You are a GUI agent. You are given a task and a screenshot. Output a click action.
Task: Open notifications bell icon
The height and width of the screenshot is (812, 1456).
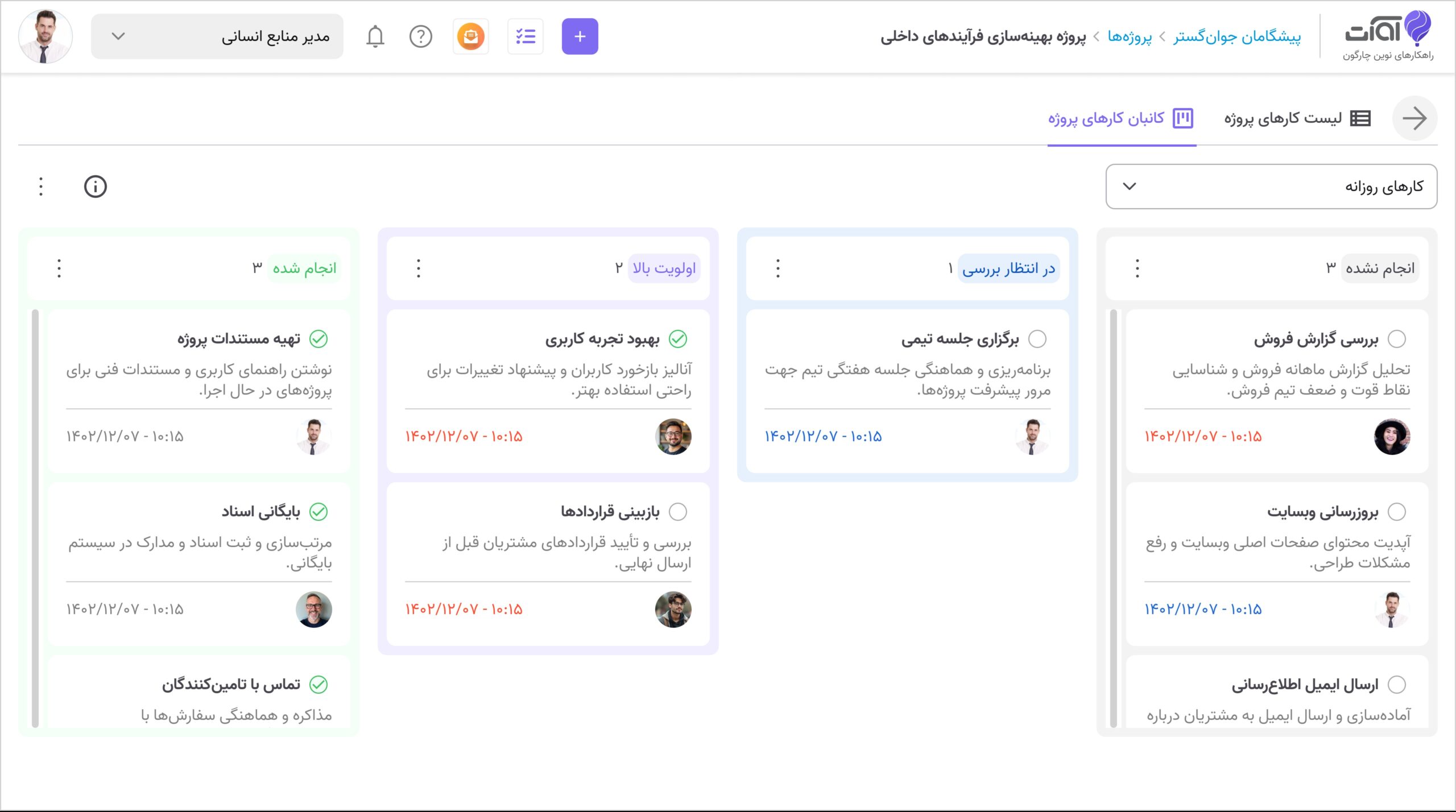tap(375, 36)
